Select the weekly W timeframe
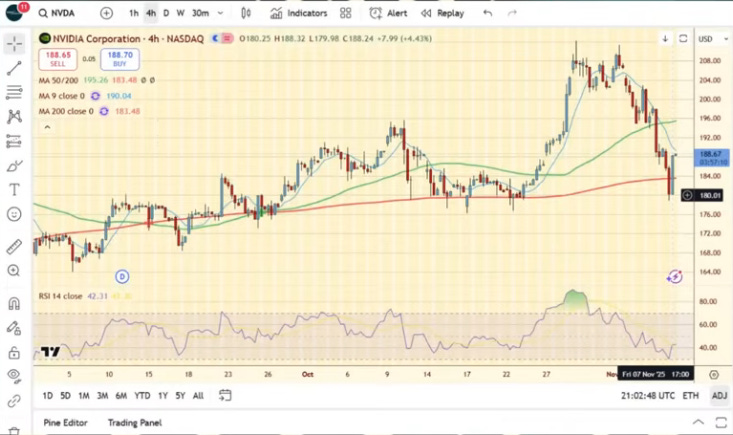 tap(180, 13)
